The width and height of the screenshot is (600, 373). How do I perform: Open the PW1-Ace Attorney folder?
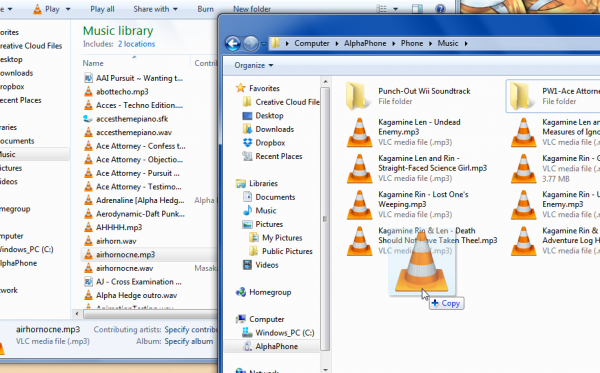553,96
